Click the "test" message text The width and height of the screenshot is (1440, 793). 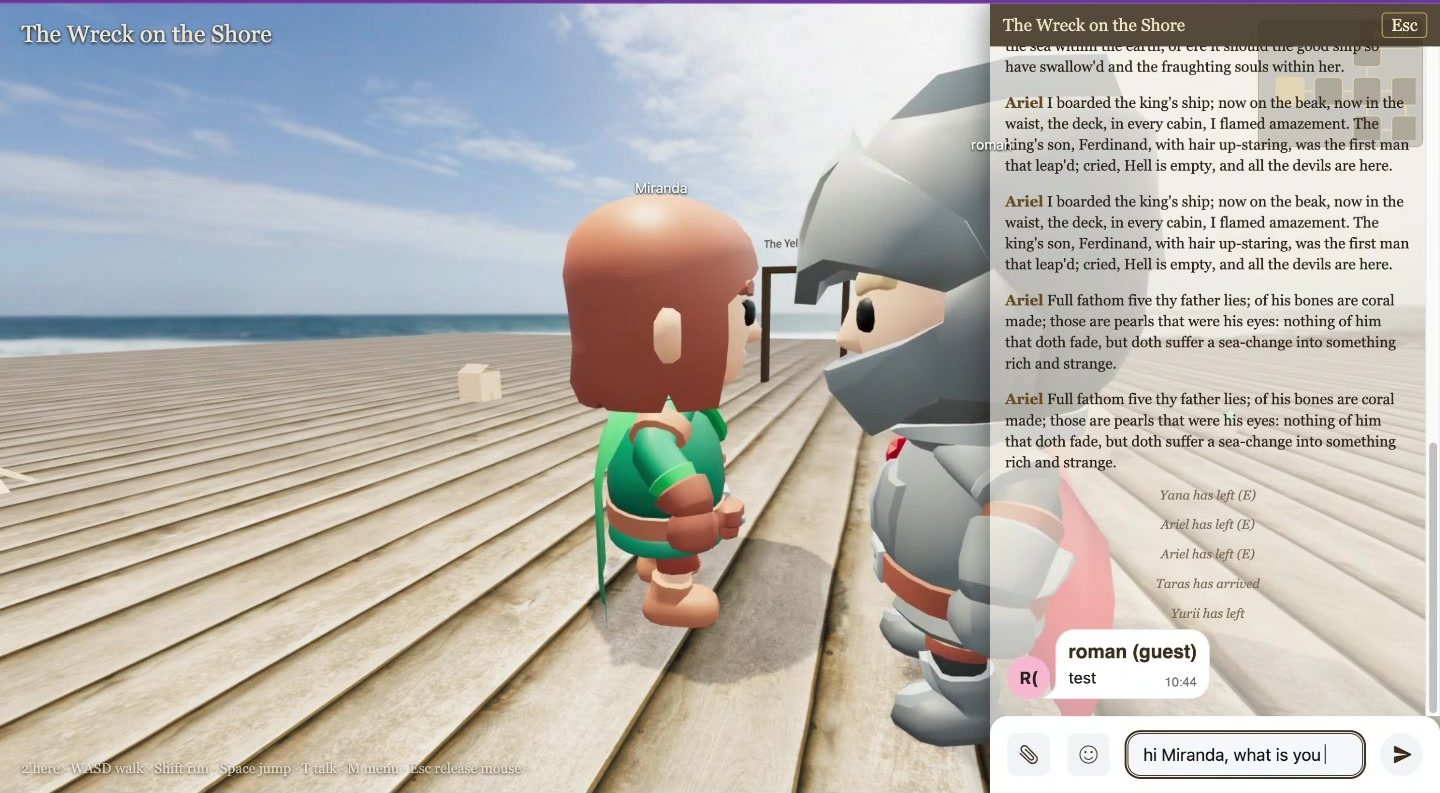(x=1082, y=678)
